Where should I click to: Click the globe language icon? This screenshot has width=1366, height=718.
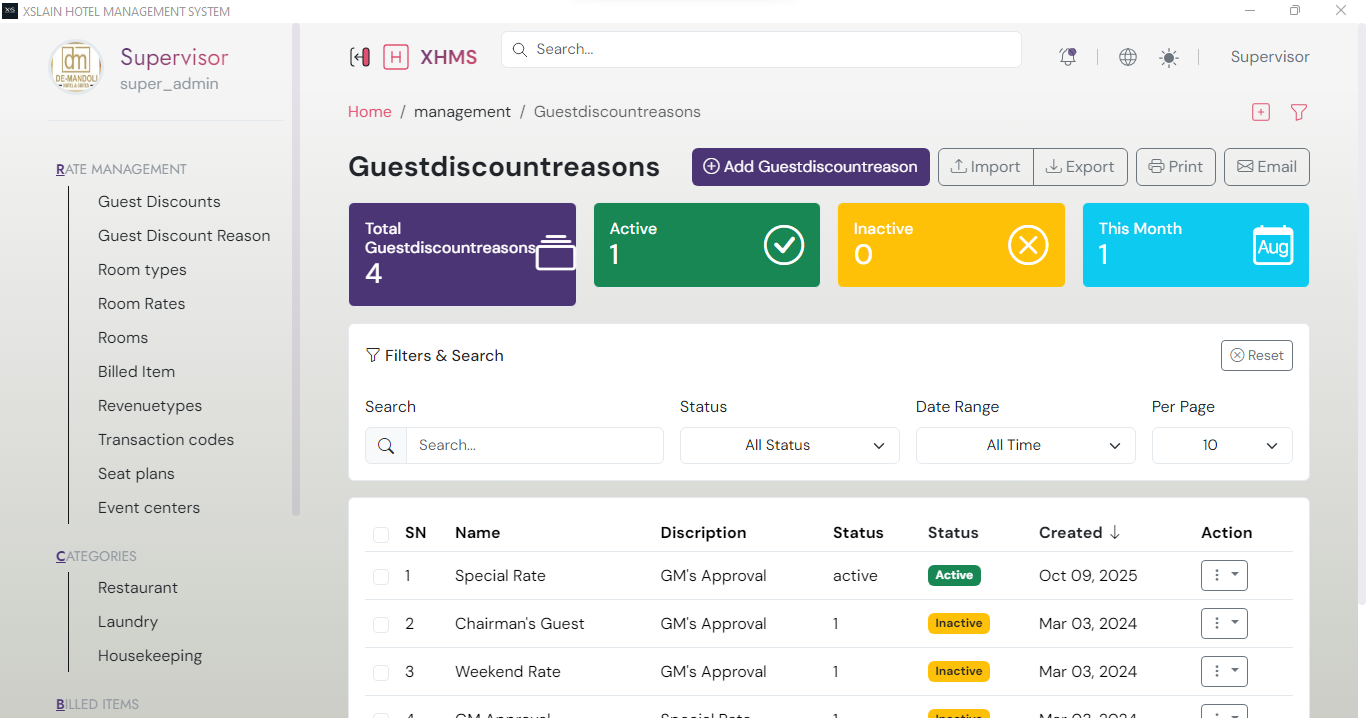1127,57
